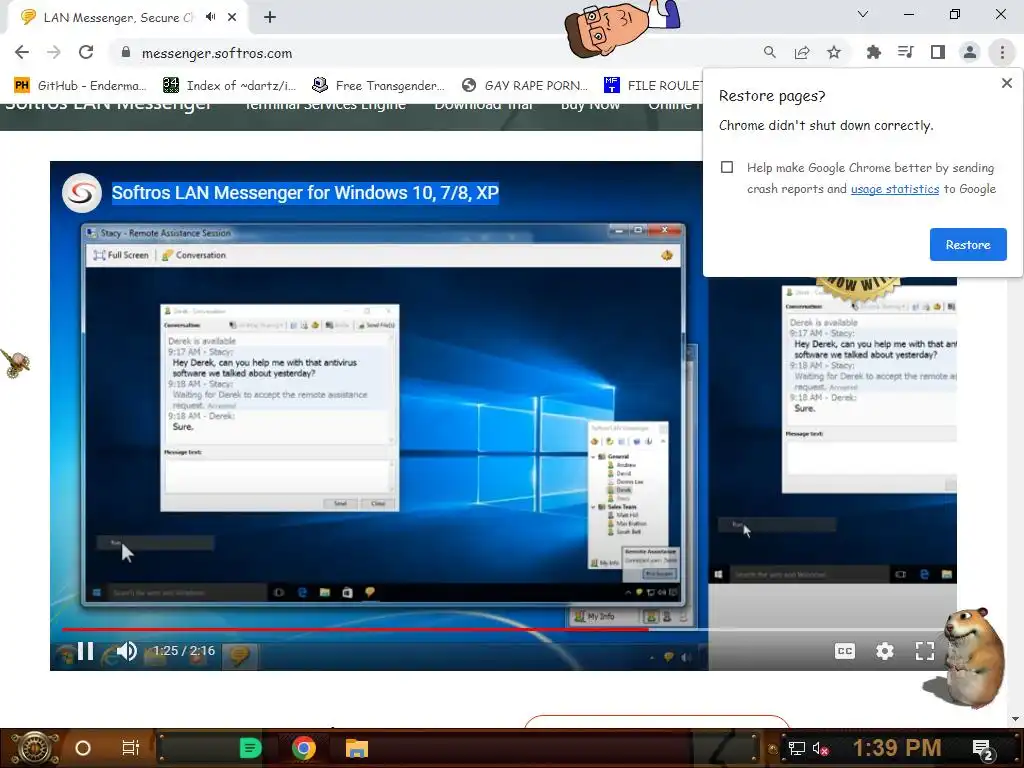The width and height of the screenshot is (1024, 768).
Task: Dismiss the Restore pages popup
Action: tap(1006, 83)
